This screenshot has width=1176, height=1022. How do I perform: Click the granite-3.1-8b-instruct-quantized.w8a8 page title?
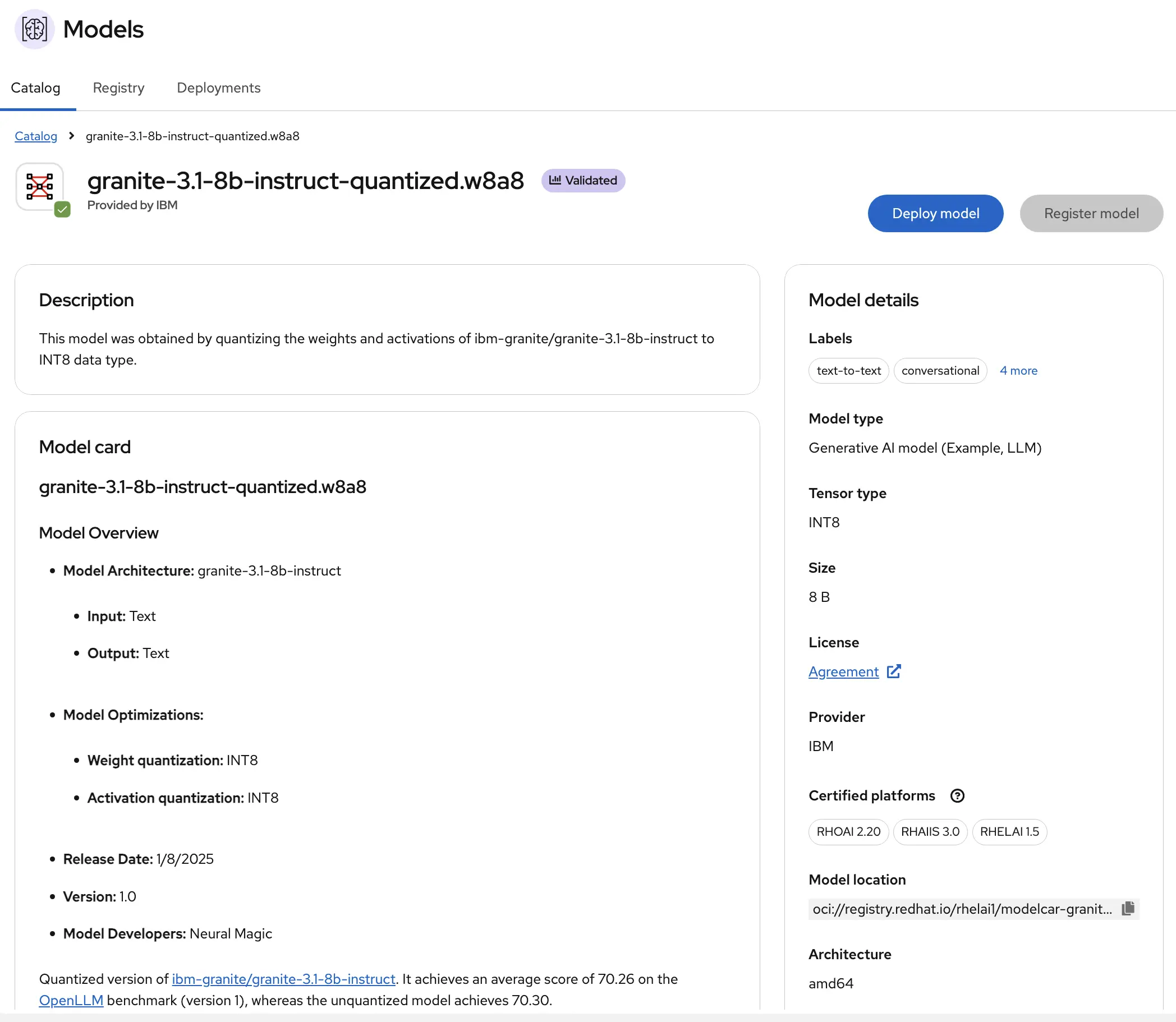(306, 180)
